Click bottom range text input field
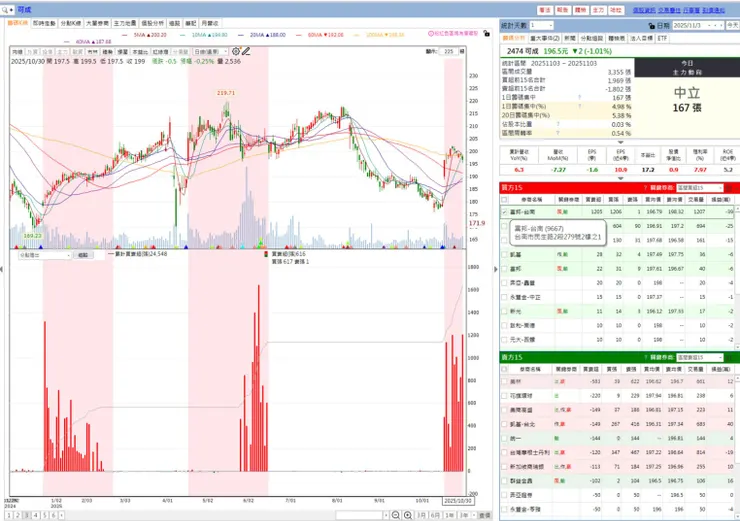The image size is (740, 521). [359, 515]
